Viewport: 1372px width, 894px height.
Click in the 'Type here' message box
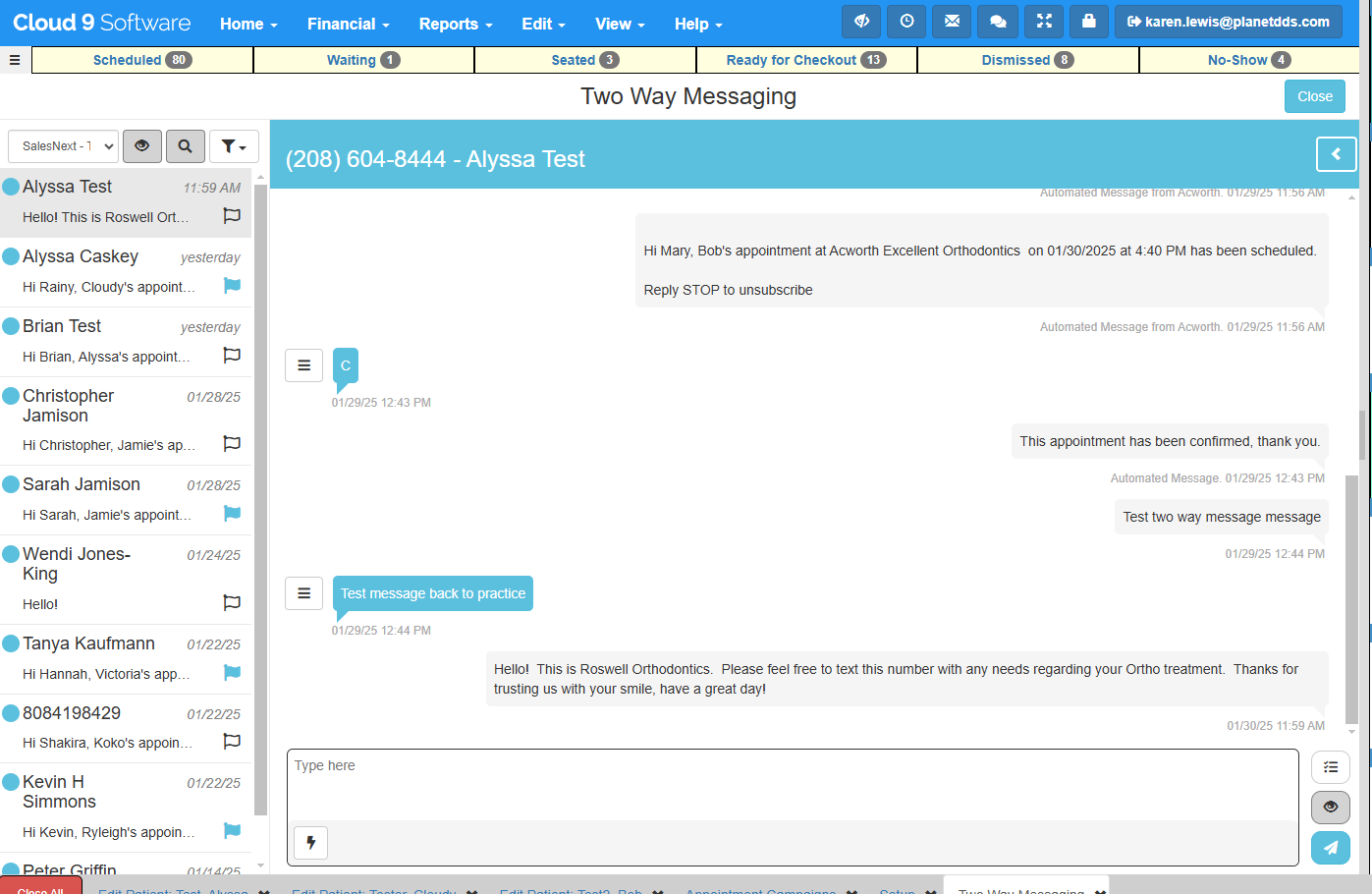pyautogui.click(x=794, y=786)
